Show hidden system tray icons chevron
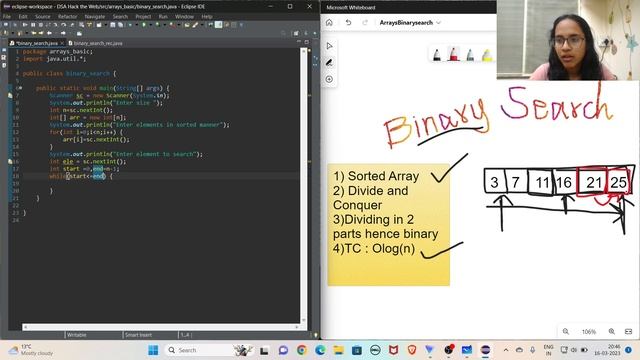 (x=506, y=350)
